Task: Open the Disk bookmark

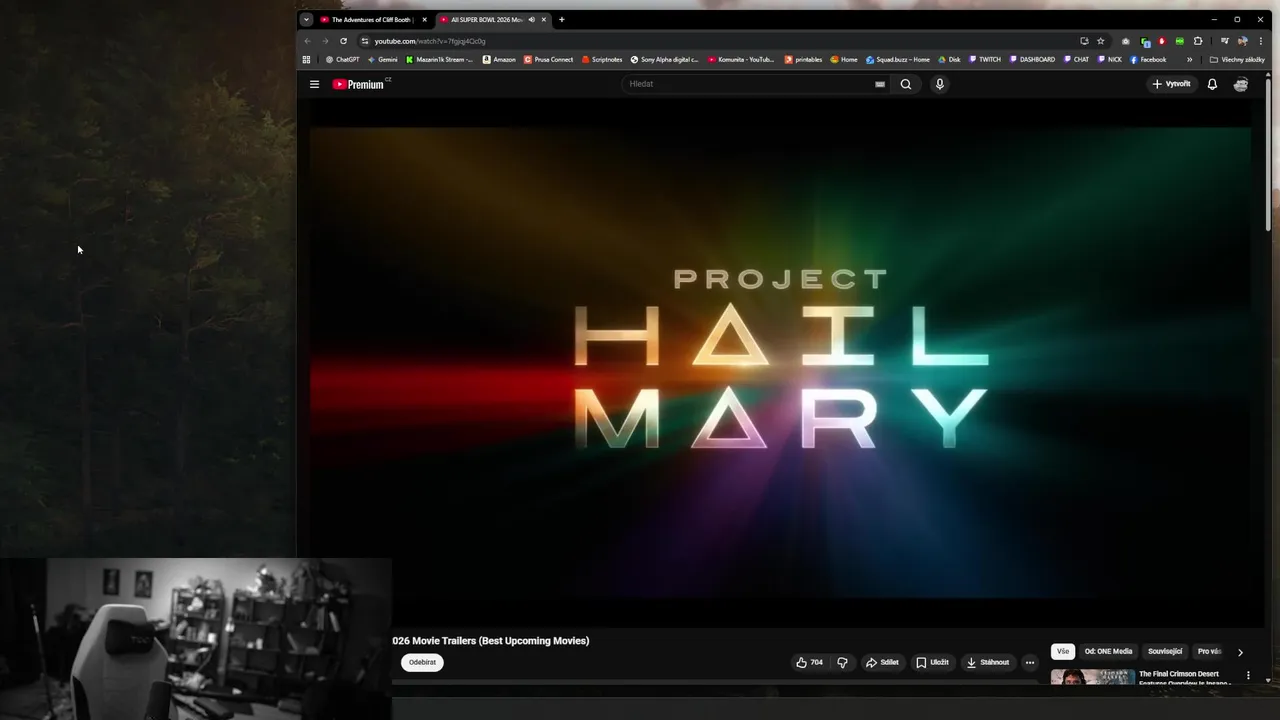Action: [949, 59]
